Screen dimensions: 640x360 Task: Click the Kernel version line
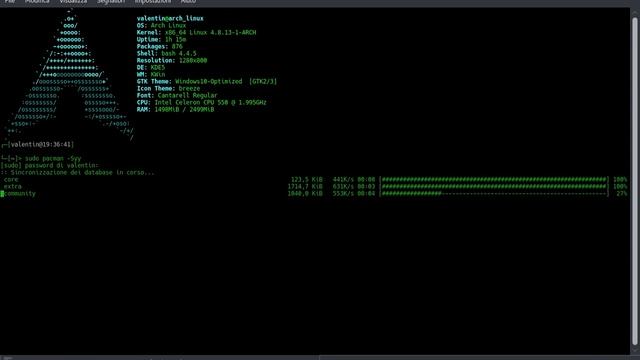point(196,32)
